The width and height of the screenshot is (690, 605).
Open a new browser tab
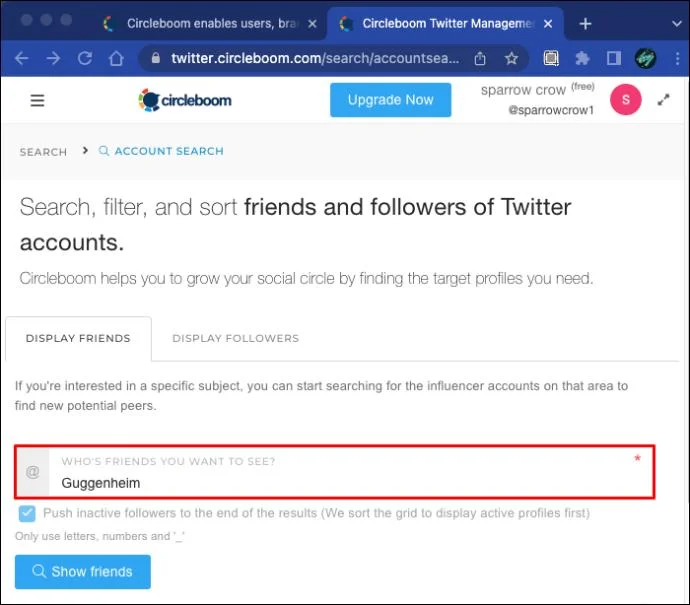[585, 24]
